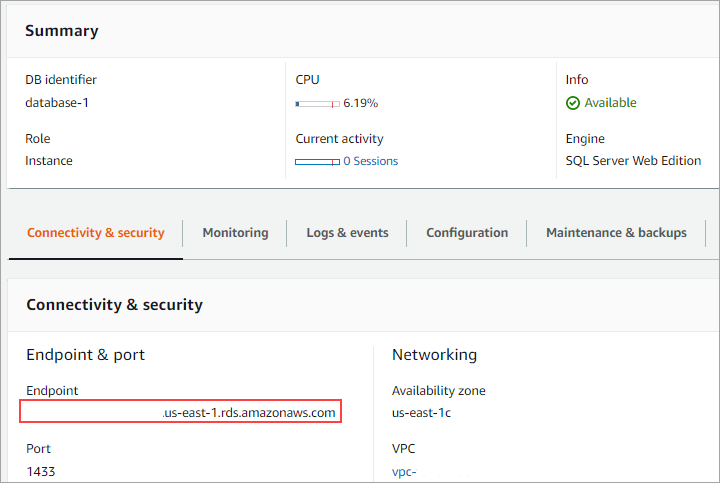This screenshot has height=483, width=720.
Task: Click the Networking heading
Action: [x=434, y=354]
